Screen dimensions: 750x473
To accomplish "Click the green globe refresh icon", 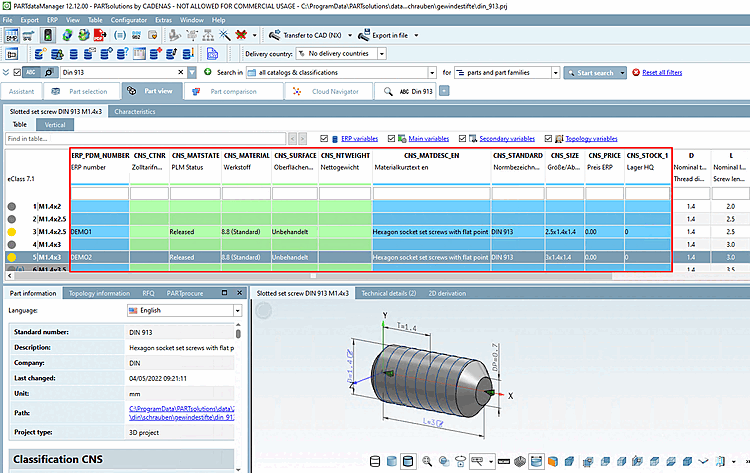I will tap(67, 35).
